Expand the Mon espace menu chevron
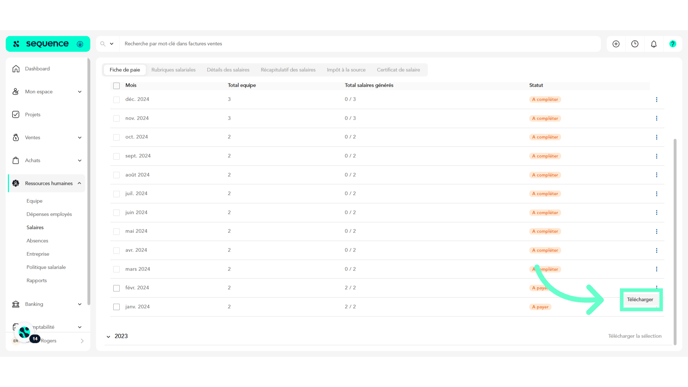688x387 pixels. (x=79, y=92)
